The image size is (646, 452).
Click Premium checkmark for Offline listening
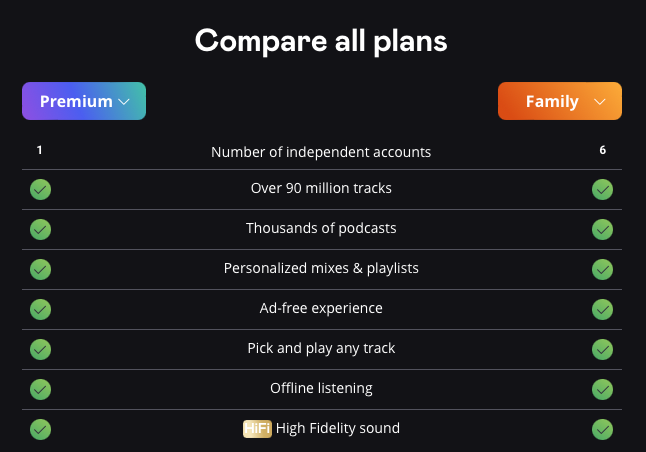pos(41,389)
